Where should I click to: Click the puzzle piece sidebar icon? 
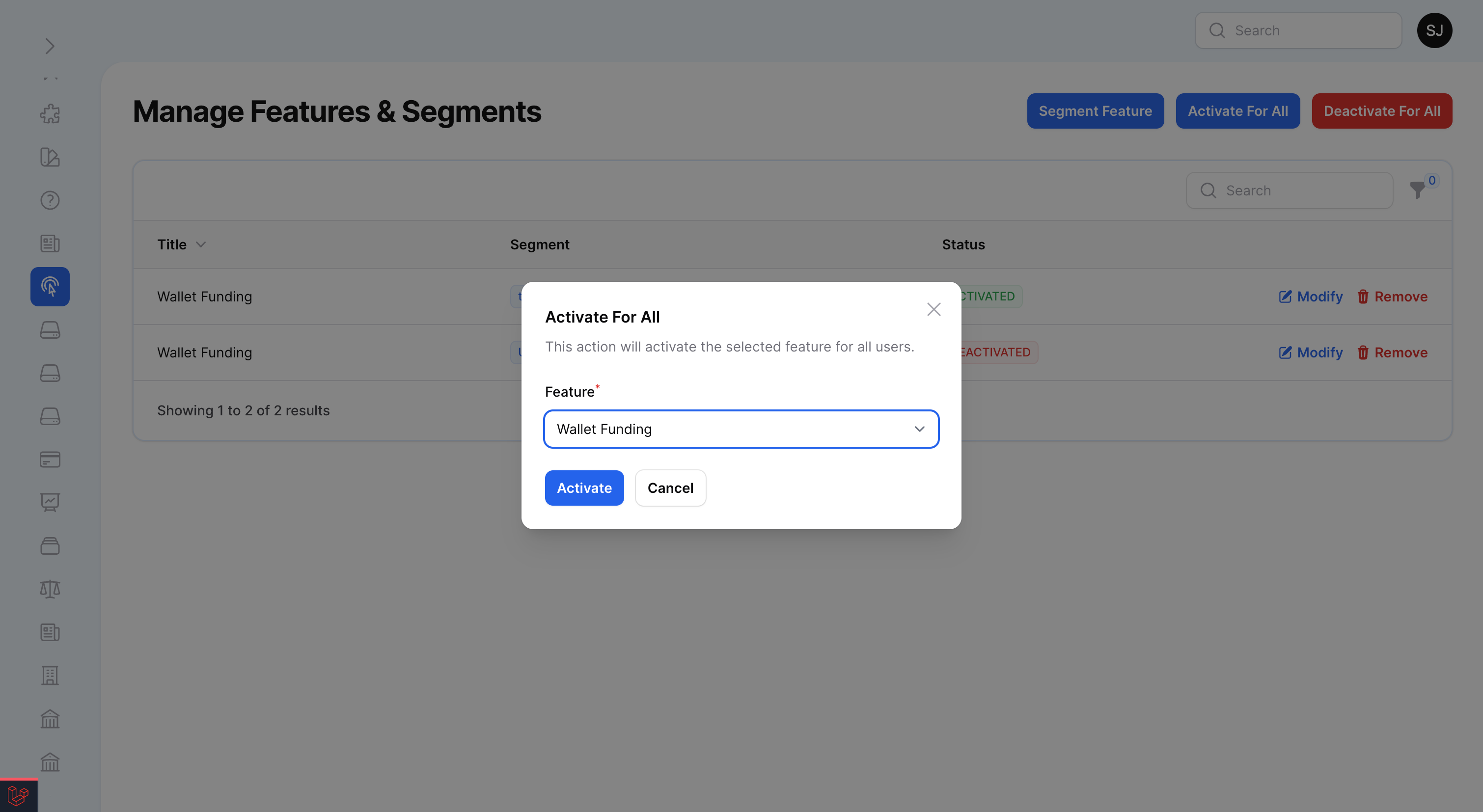click(x=50, y=114)
